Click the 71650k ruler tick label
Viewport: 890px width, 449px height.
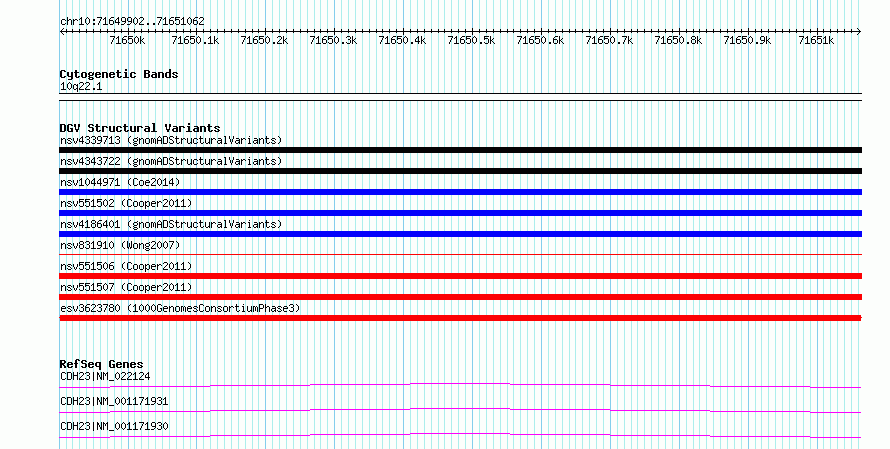(127, 40)
